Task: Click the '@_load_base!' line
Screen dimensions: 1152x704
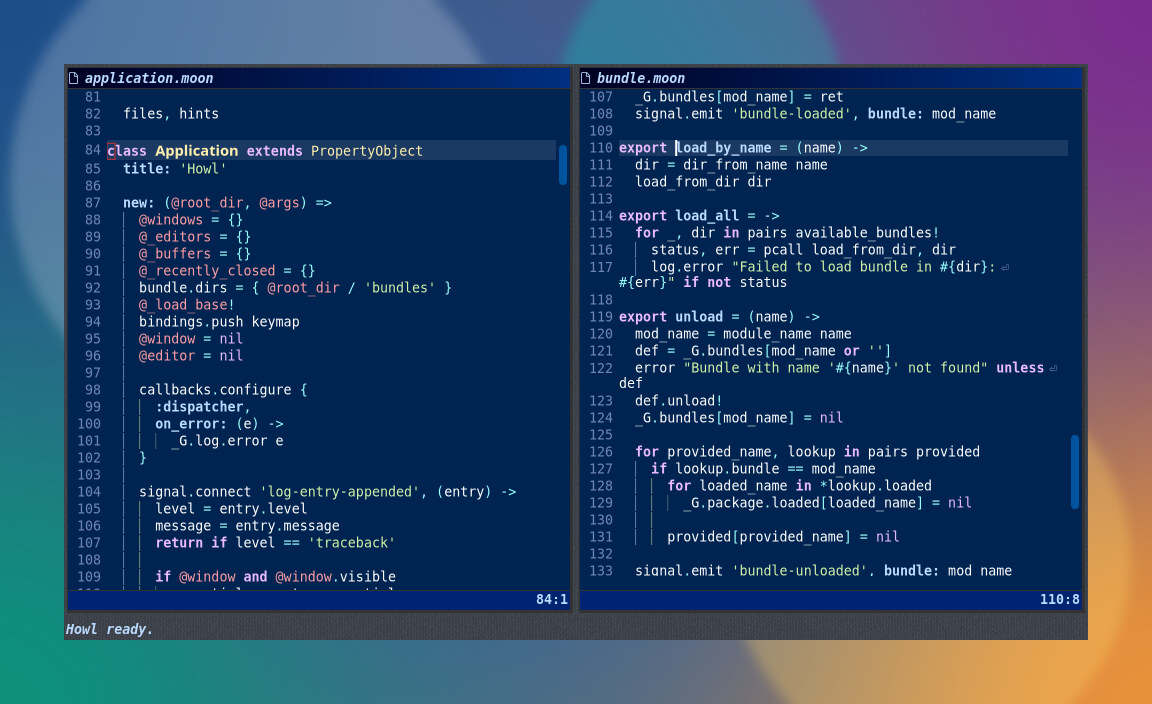Action: pos(187,304)
